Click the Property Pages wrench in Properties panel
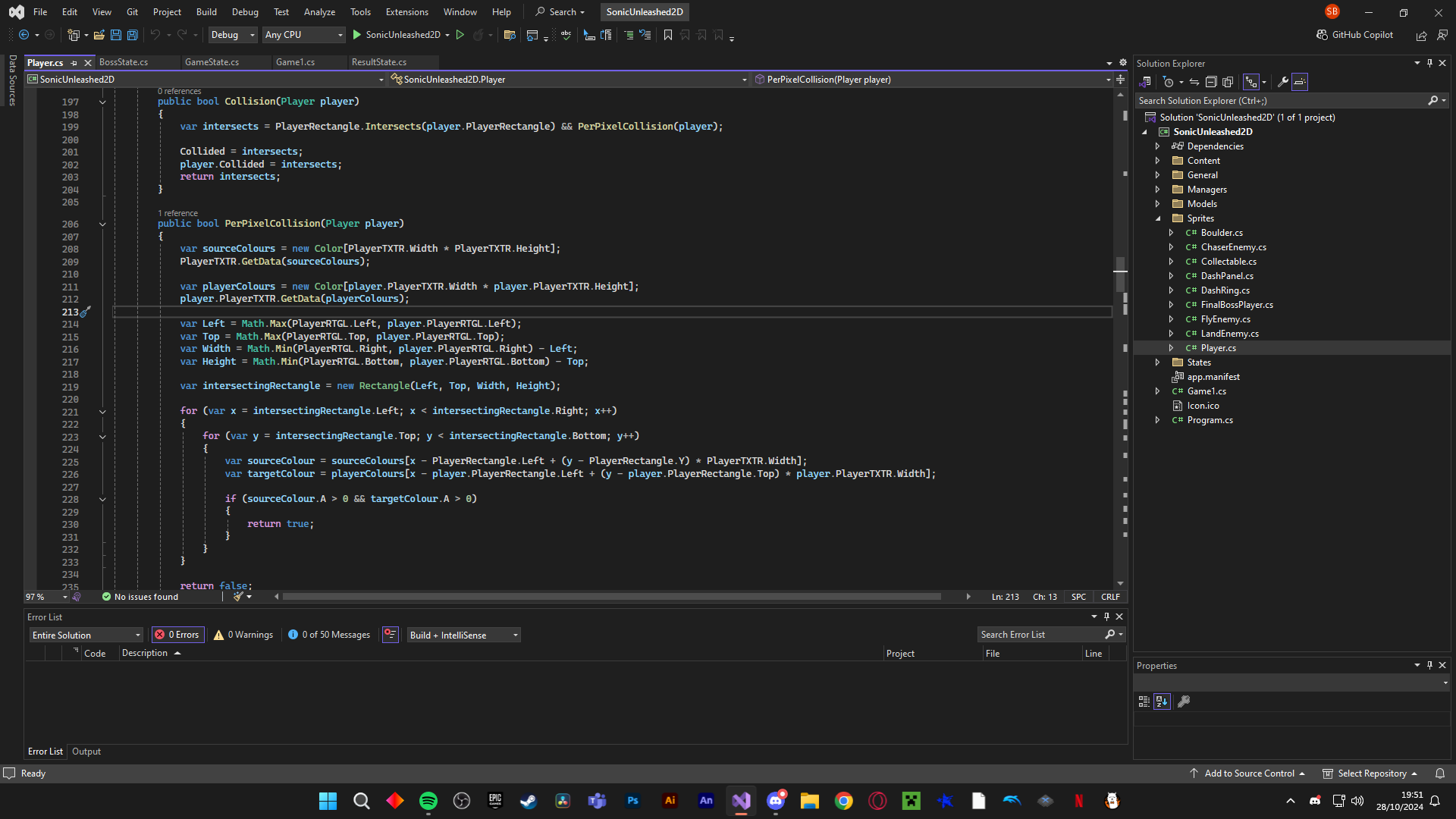 click(1183, 701)
